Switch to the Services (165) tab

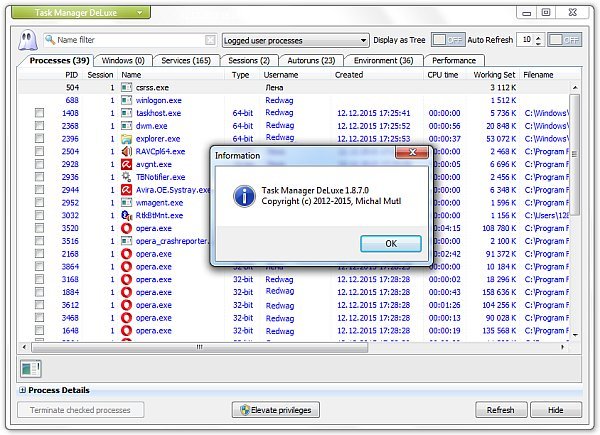(x=186, y=60)
